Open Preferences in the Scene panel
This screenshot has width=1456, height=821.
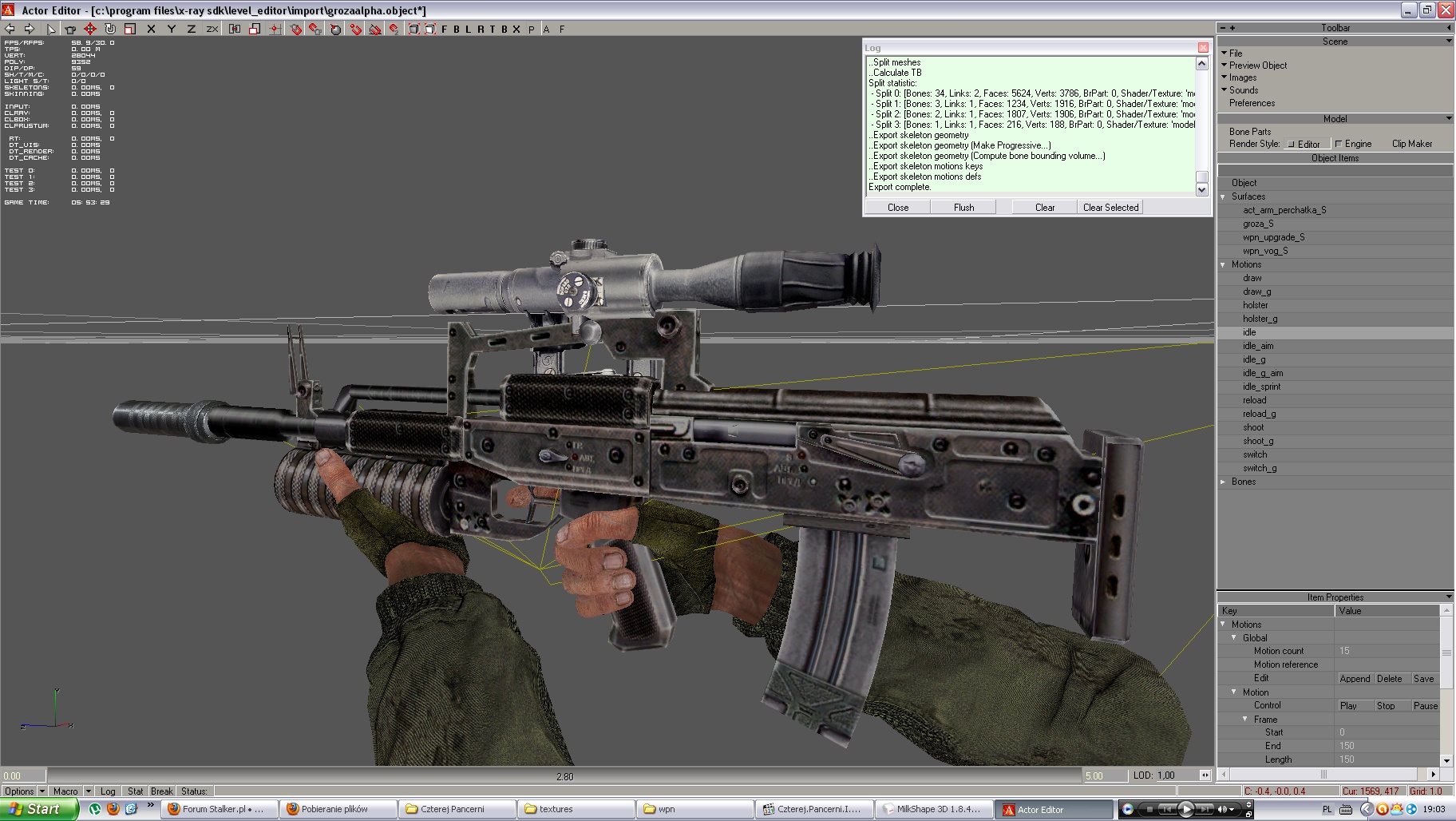1252,103
